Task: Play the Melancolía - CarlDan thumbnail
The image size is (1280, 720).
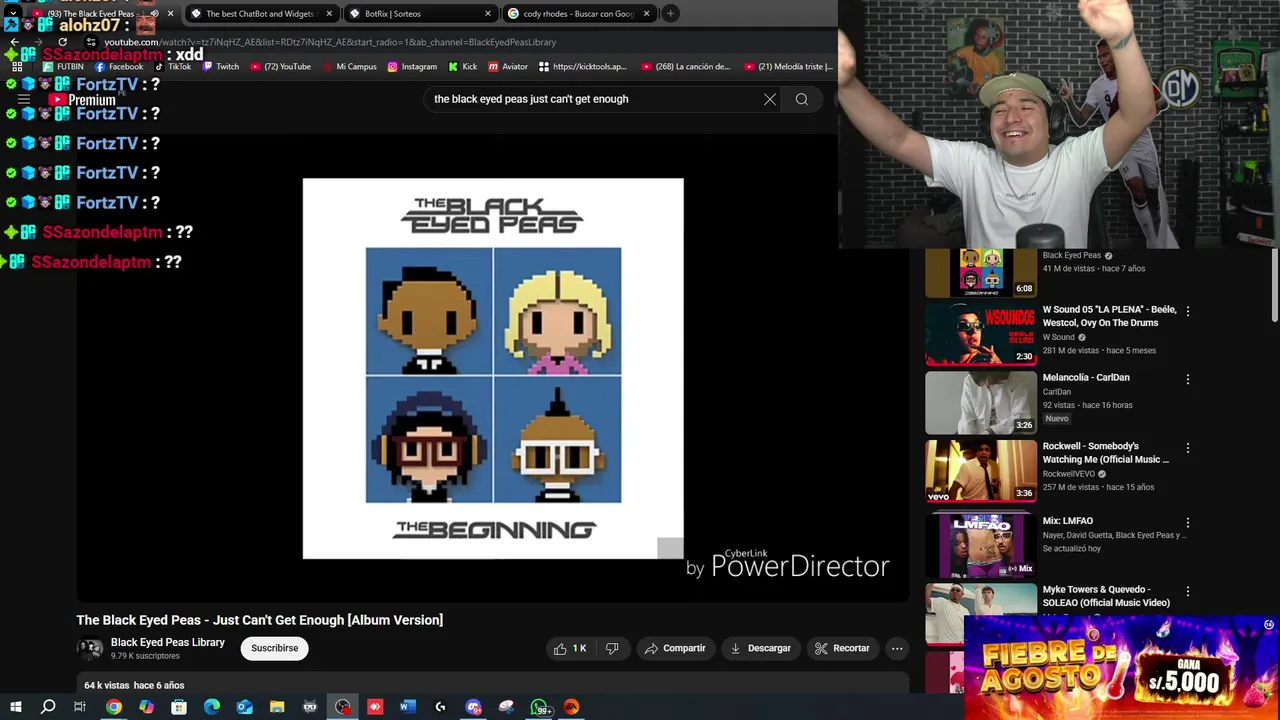Action: [981, 403]
